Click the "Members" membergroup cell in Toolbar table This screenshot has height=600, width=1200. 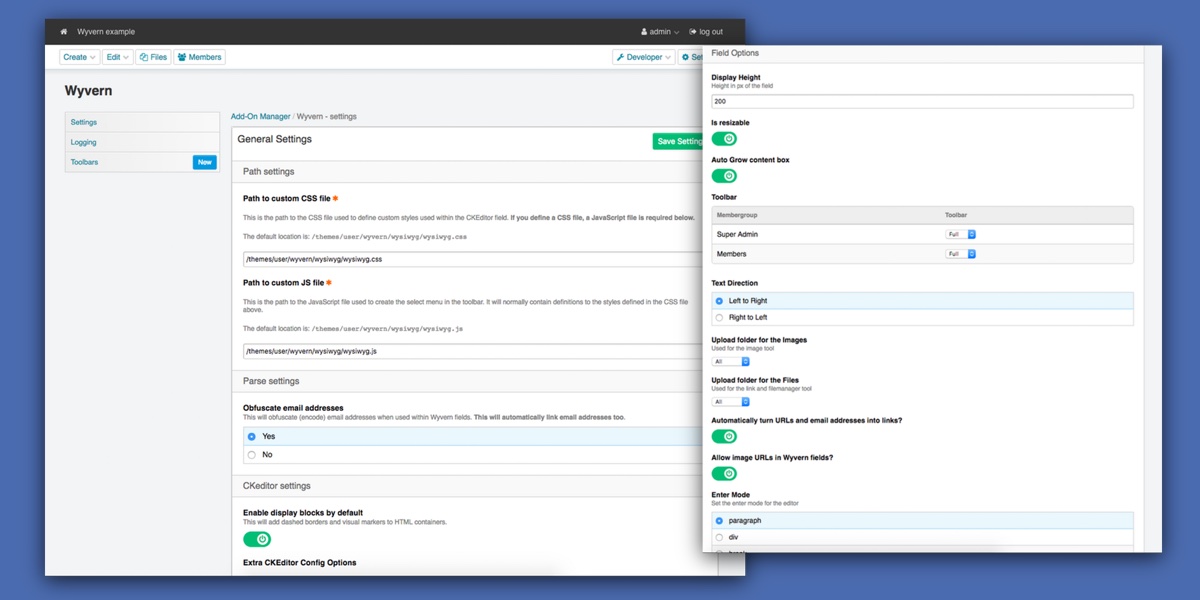732,254
